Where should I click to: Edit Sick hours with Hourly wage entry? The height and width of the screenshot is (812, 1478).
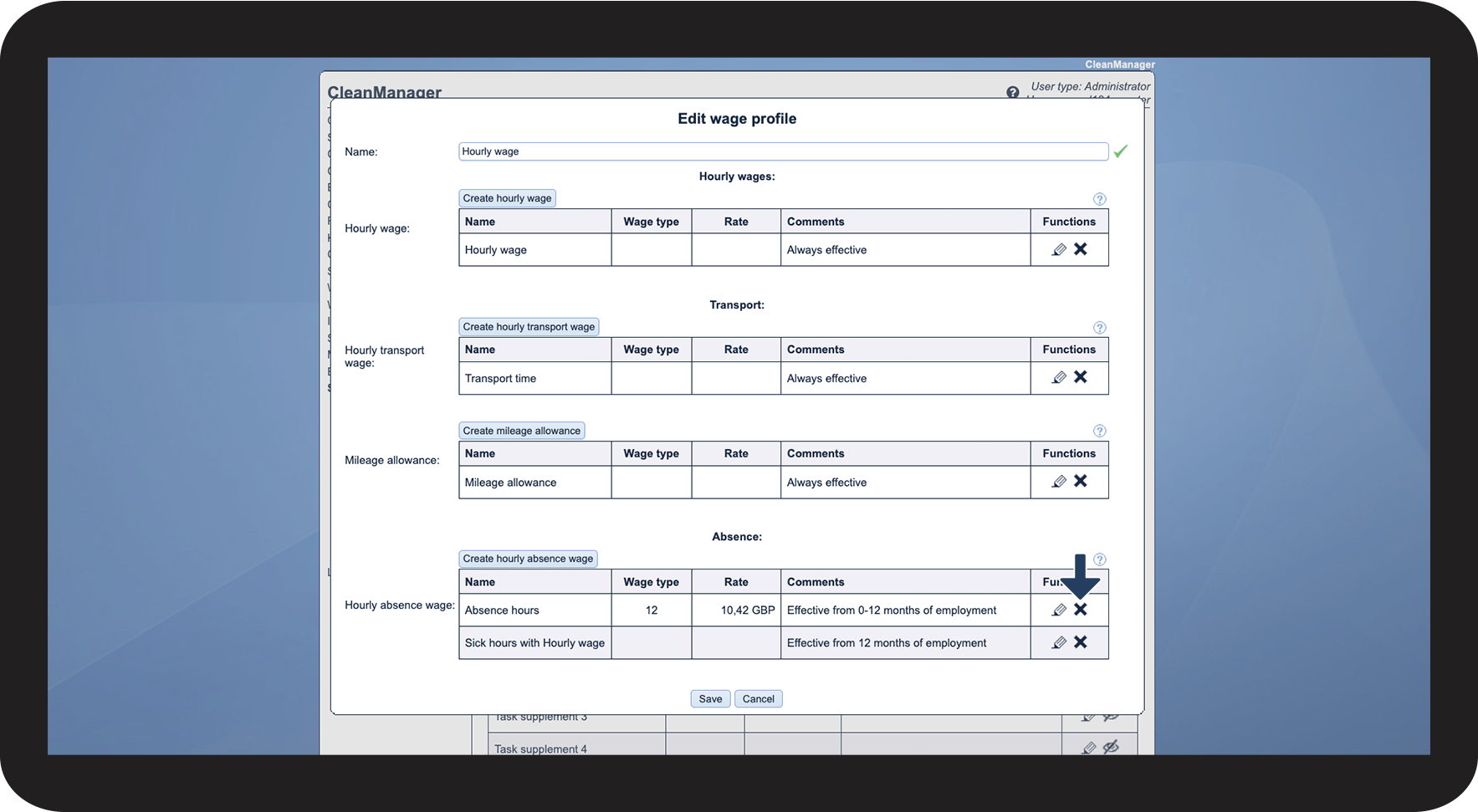pyautogui.click(x=1058, y=642)
